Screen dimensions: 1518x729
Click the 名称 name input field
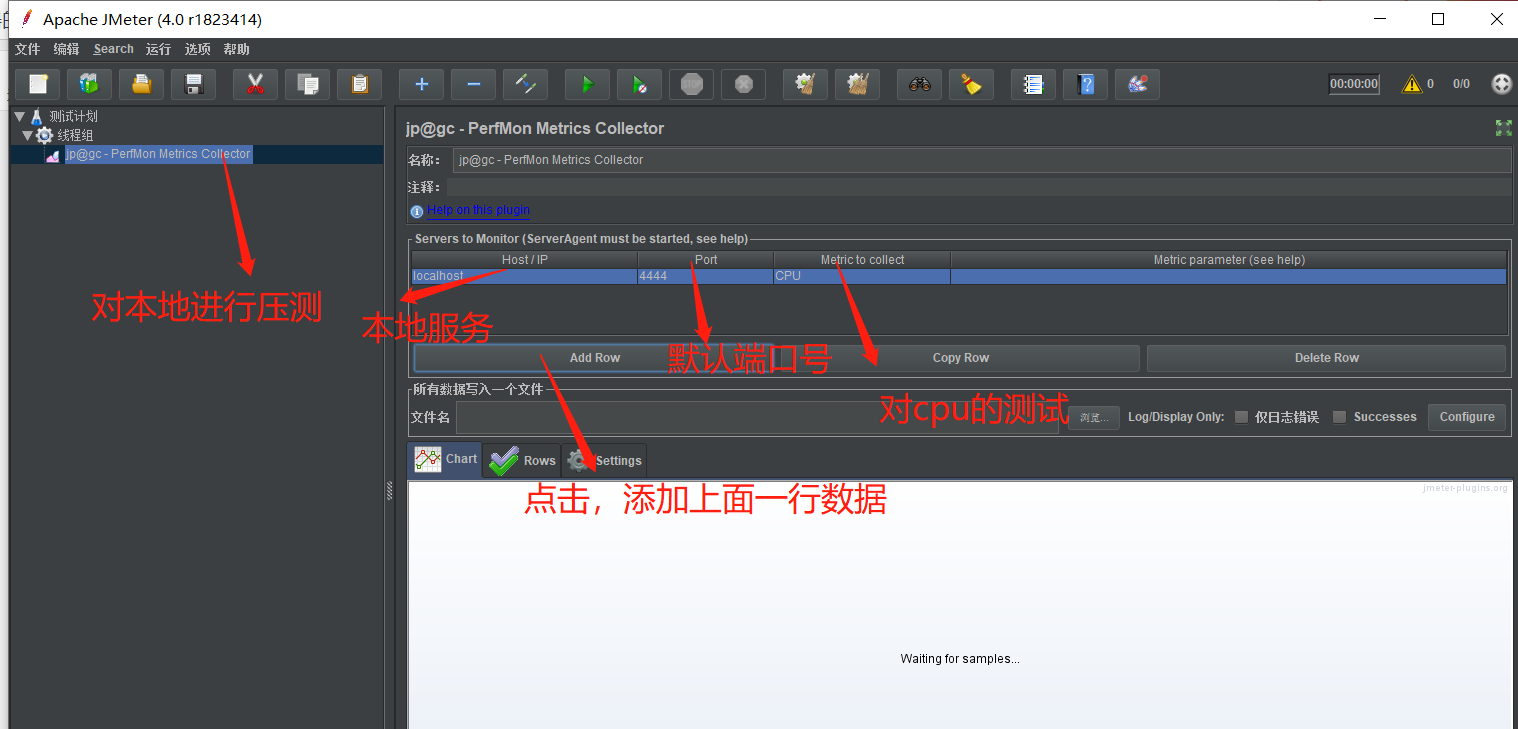click(982, 160)
